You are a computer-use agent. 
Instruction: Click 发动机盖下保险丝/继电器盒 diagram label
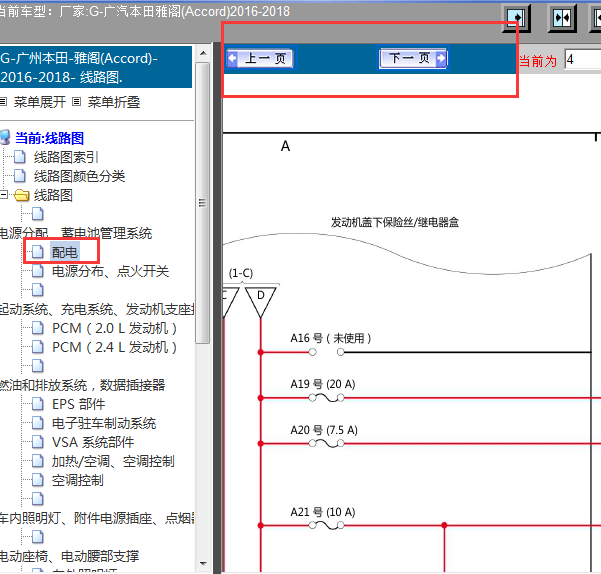click(395, 222)
